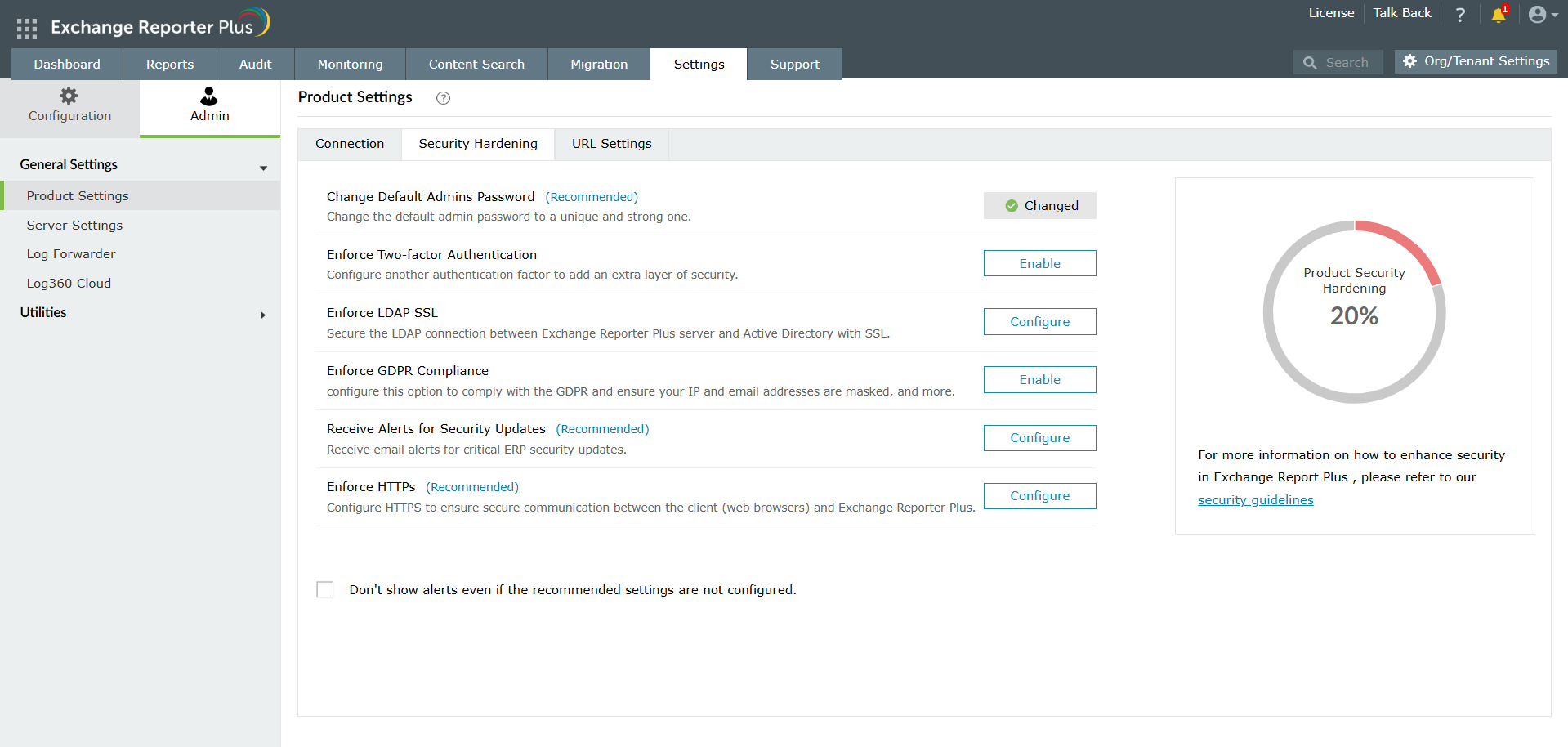
Task: Open the Content Search tab
Action: pos(476,64)
